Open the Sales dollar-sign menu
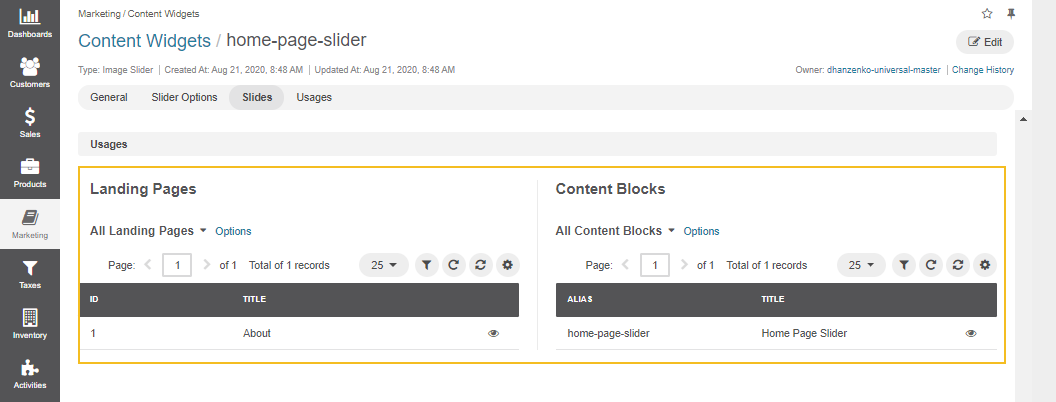The image size is (1056, 402). (30, 123)
